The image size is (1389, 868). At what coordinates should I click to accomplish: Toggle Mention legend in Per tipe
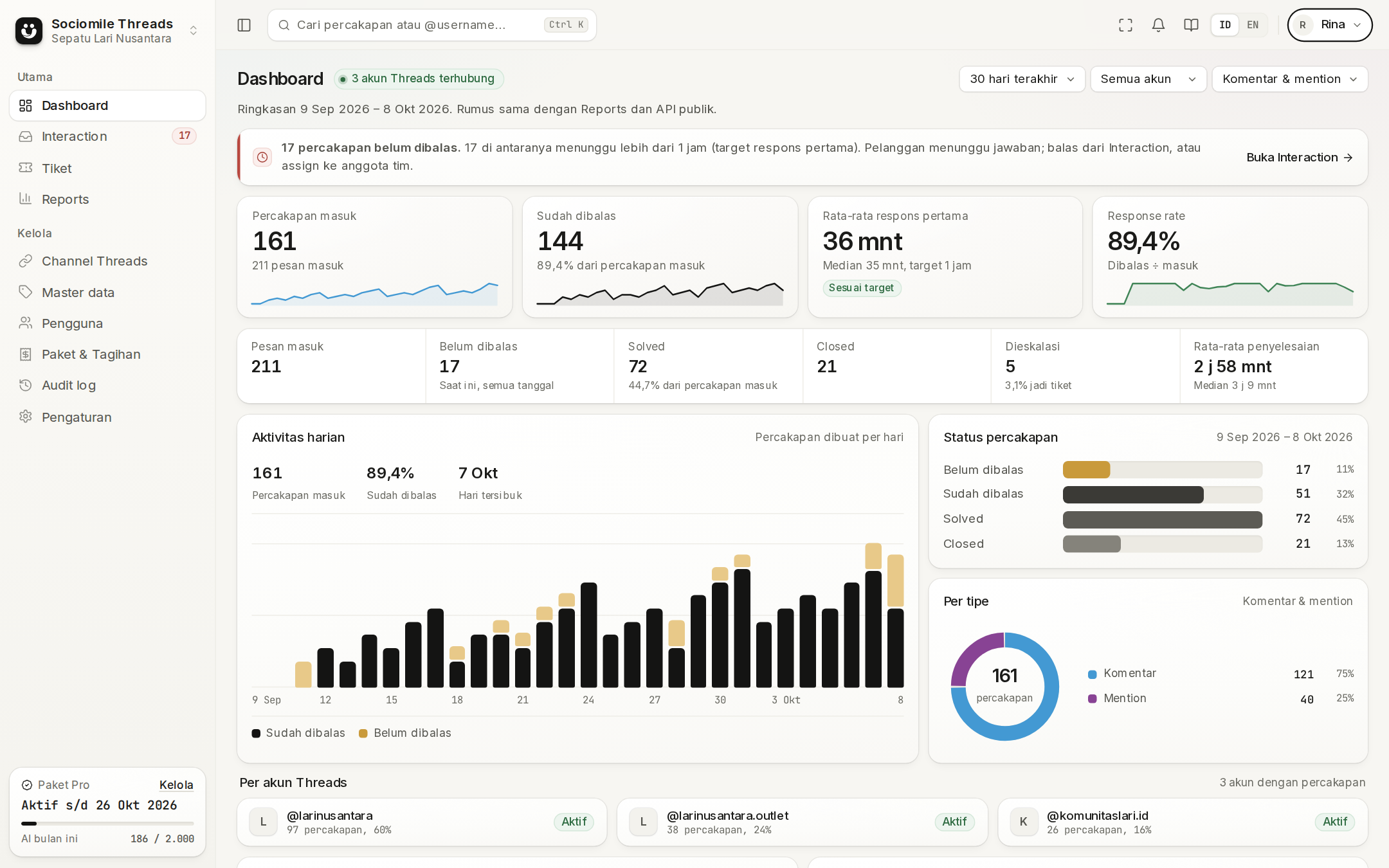(1117, 698)
